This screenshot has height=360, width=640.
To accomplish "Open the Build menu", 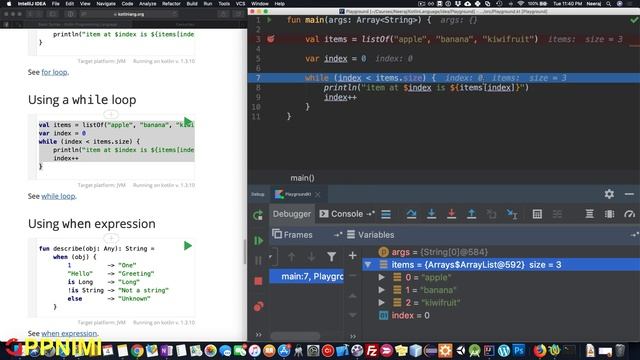I will (x=192, y=4).
